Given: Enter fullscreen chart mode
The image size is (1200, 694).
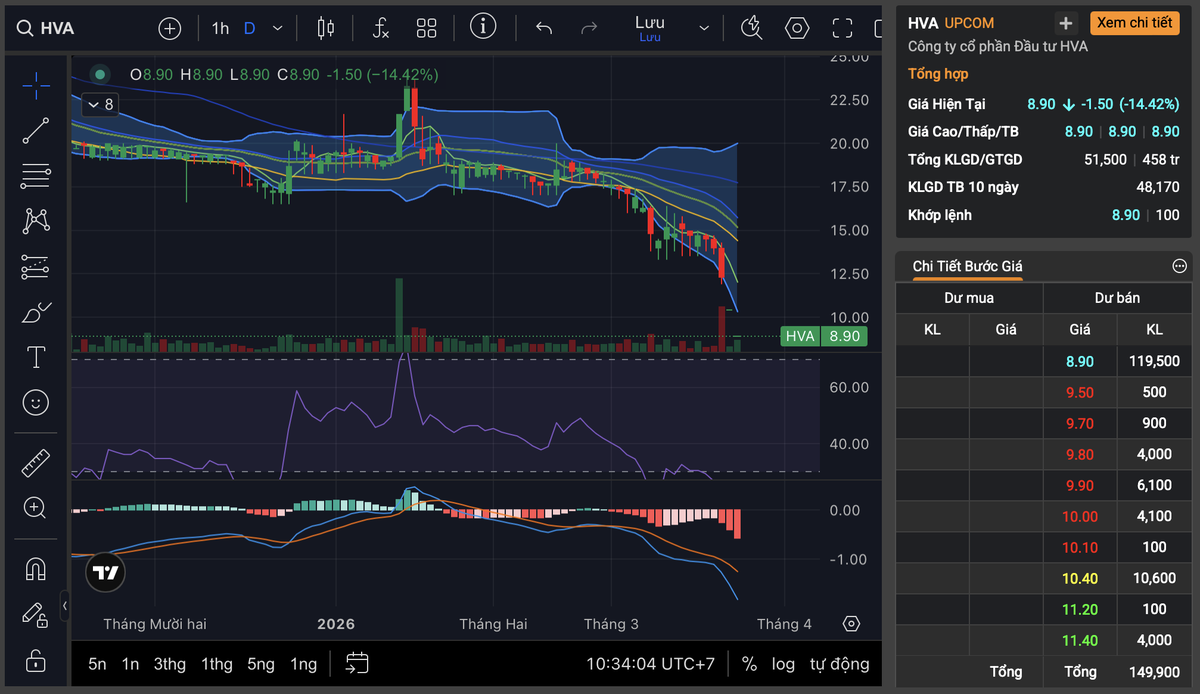Looking at the screenshot, I should pyautogui.click(x=843, y=28).
